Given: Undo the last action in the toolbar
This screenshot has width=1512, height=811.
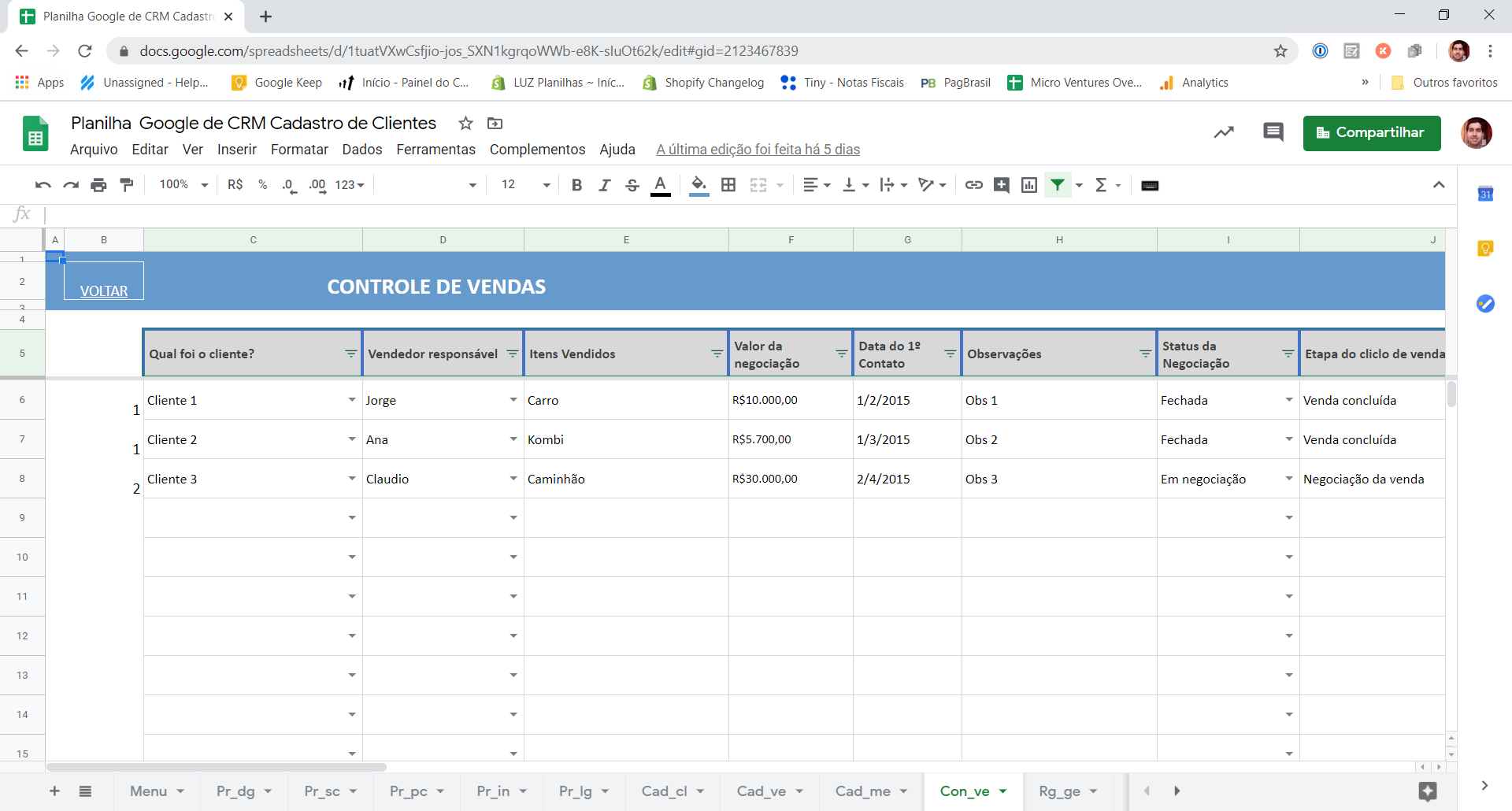Looking at the screenshot, I should (43, 185).
